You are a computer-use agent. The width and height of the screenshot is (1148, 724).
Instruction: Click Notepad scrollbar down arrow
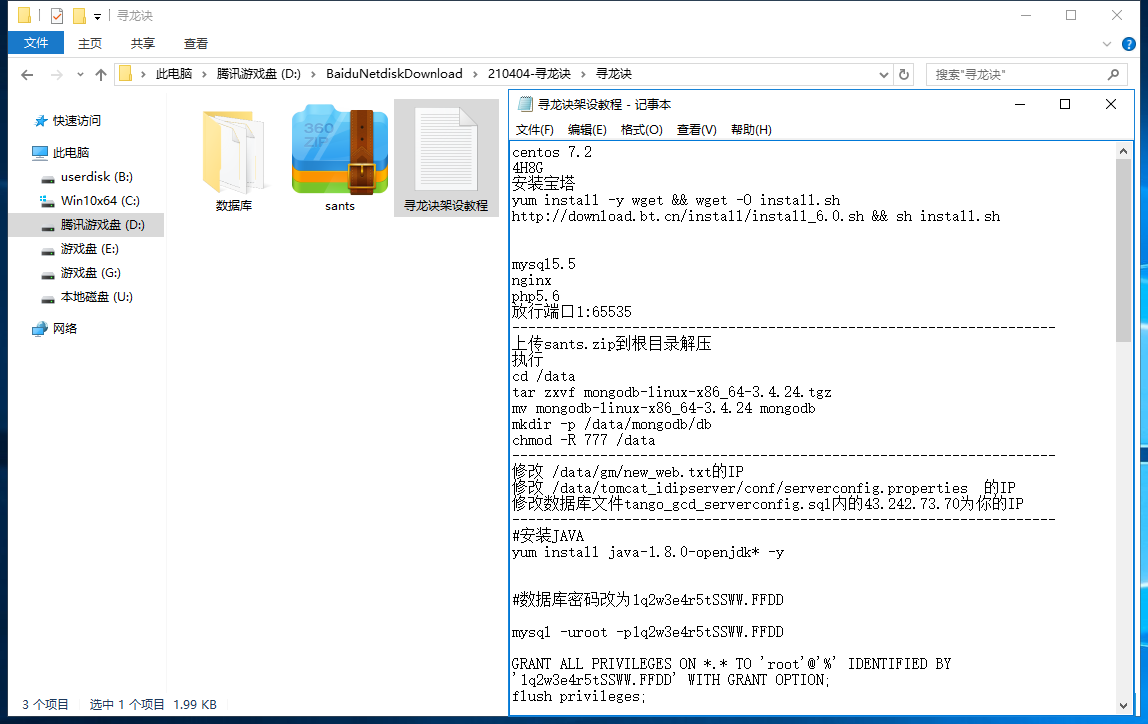(1124, 706)
